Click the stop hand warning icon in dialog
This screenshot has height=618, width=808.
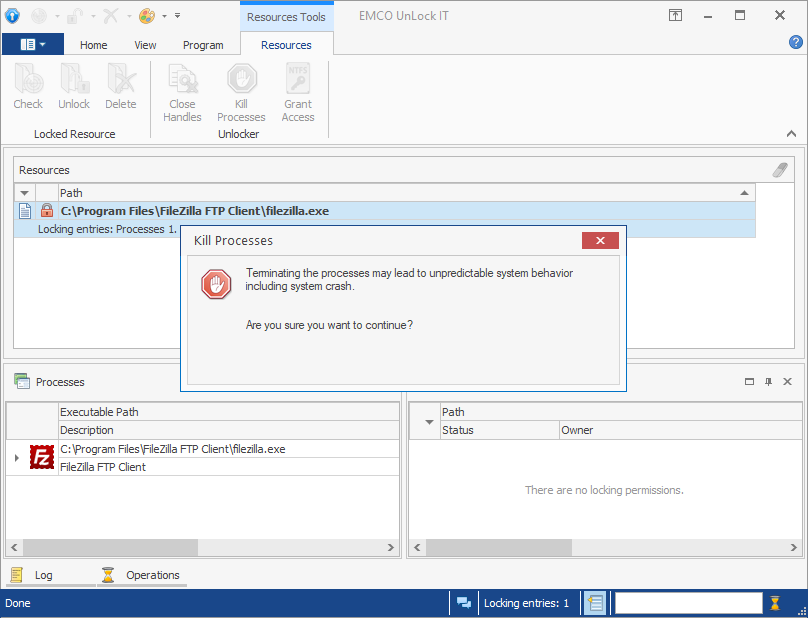click(x=216, y=284)
